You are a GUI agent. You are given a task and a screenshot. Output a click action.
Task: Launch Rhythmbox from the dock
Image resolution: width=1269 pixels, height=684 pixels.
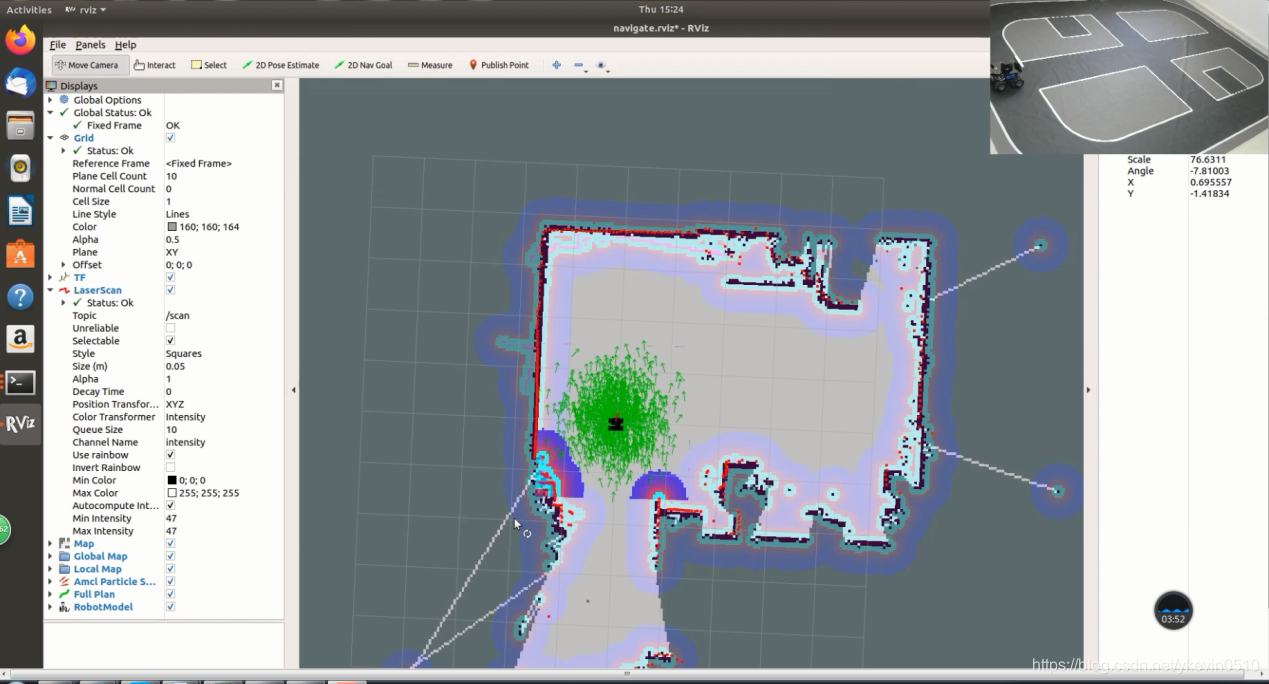pos(20,169)
